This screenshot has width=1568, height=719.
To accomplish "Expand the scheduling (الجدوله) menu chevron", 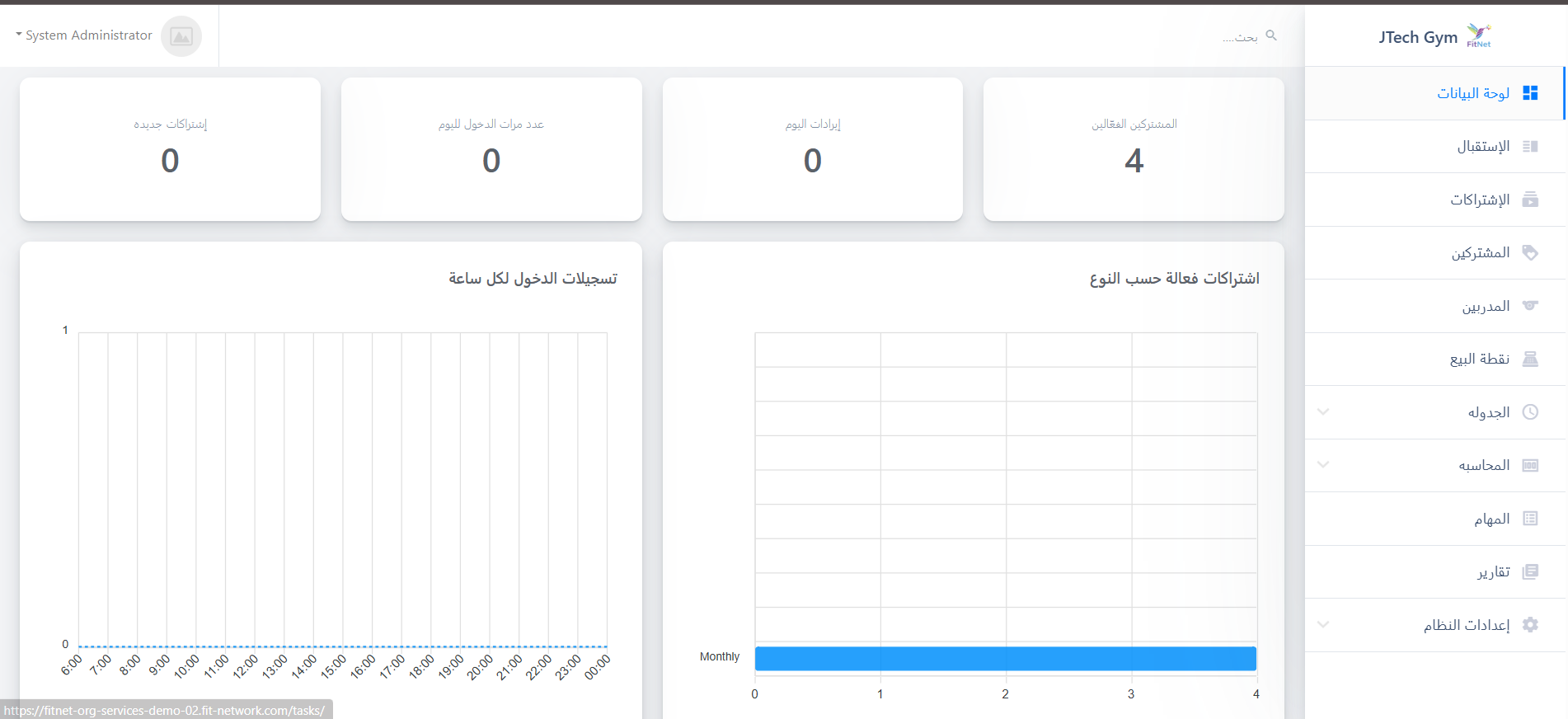I will [1323, 411].
